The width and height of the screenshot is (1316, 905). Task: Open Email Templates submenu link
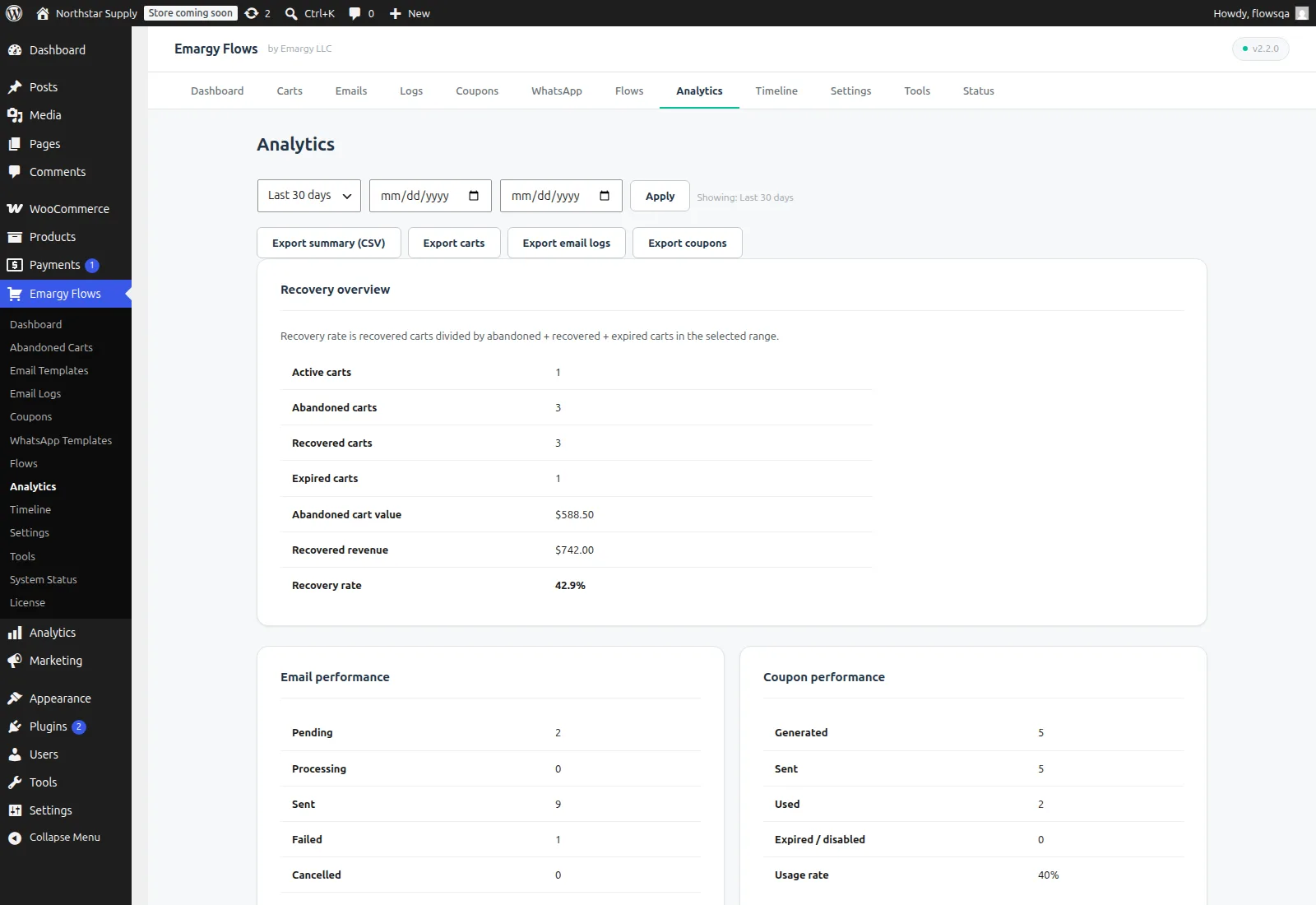click(49, 371)
